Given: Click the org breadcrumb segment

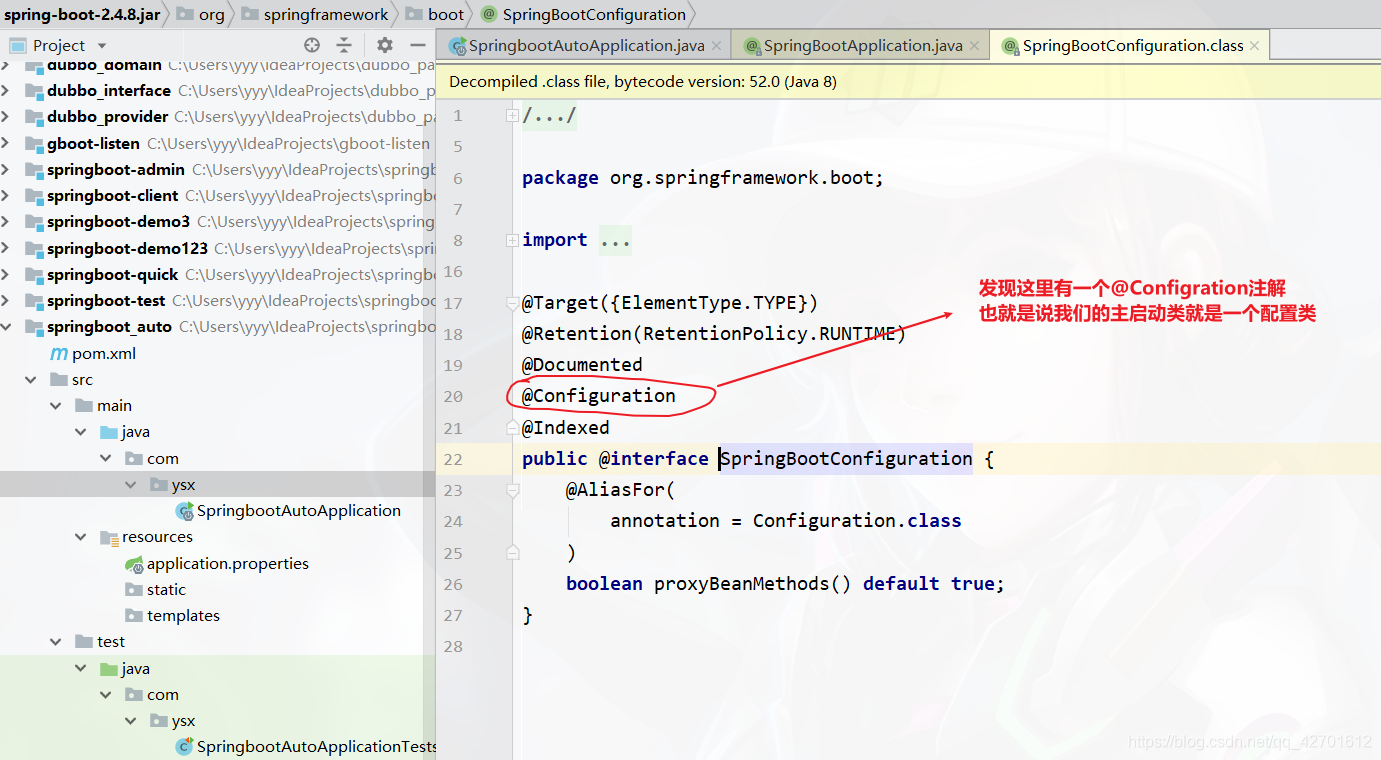Looking at the screenshot, I should [x=201, y=14].
